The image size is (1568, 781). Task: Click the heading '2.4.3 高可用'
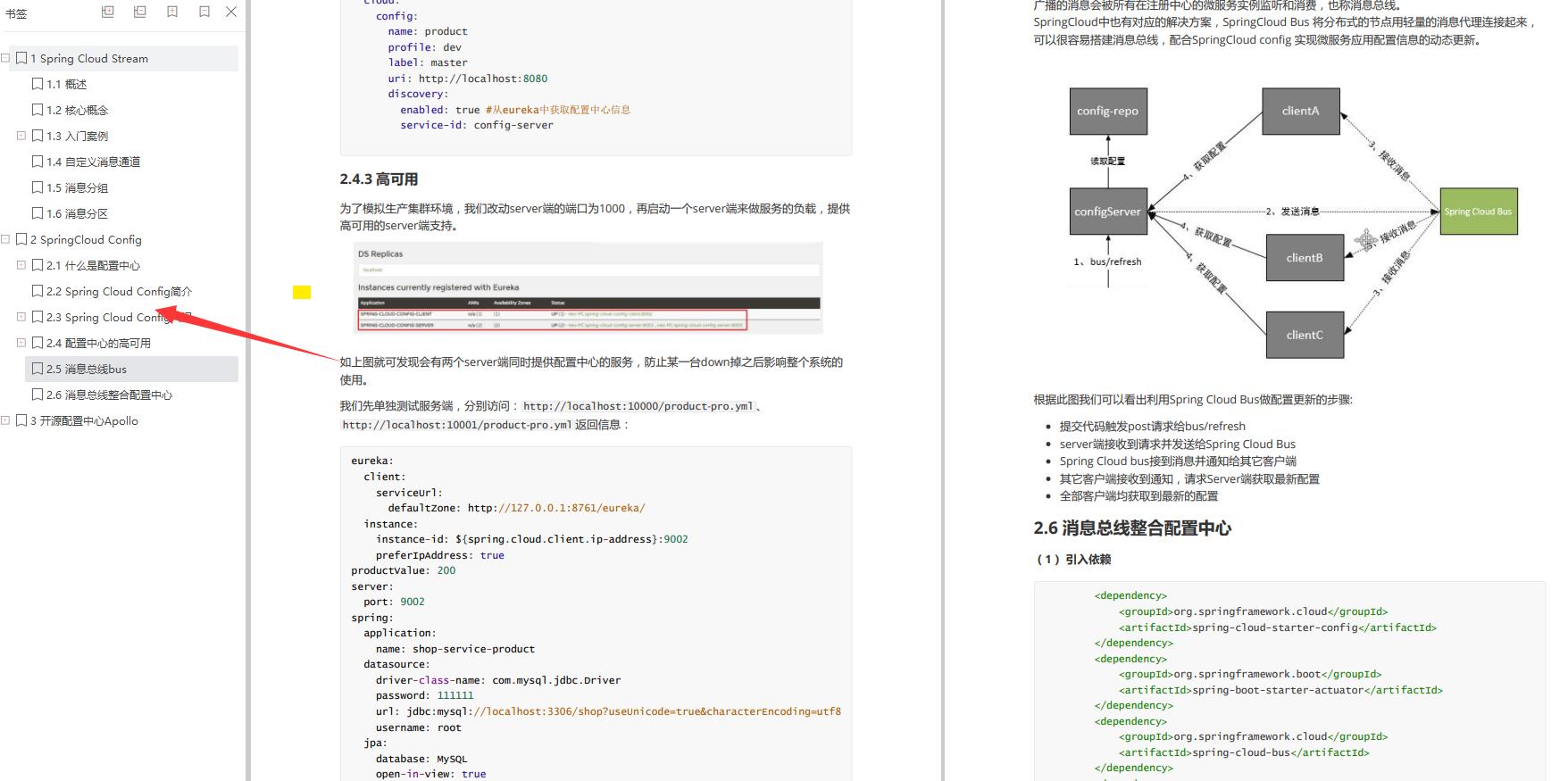(x=379, y=179)
